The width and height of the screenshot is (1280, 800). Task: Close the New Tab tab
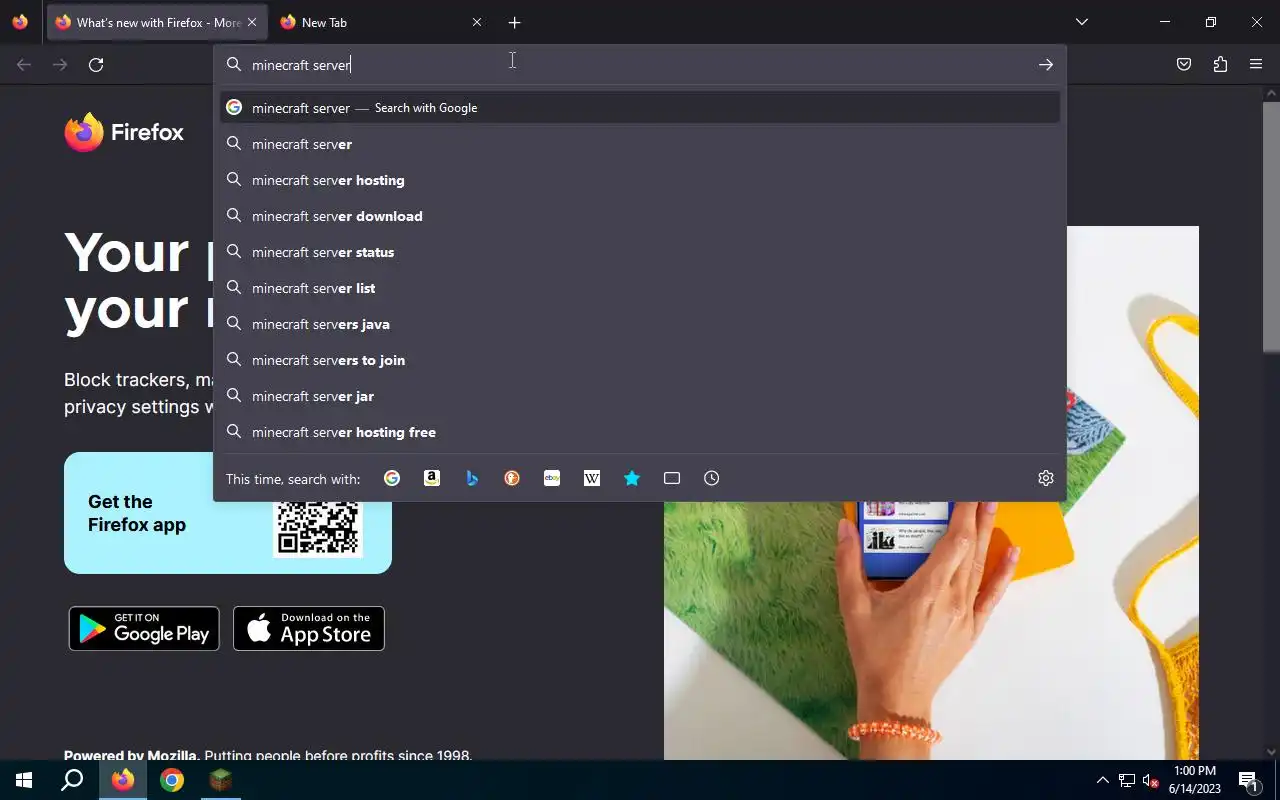click(x=476, y=22)
